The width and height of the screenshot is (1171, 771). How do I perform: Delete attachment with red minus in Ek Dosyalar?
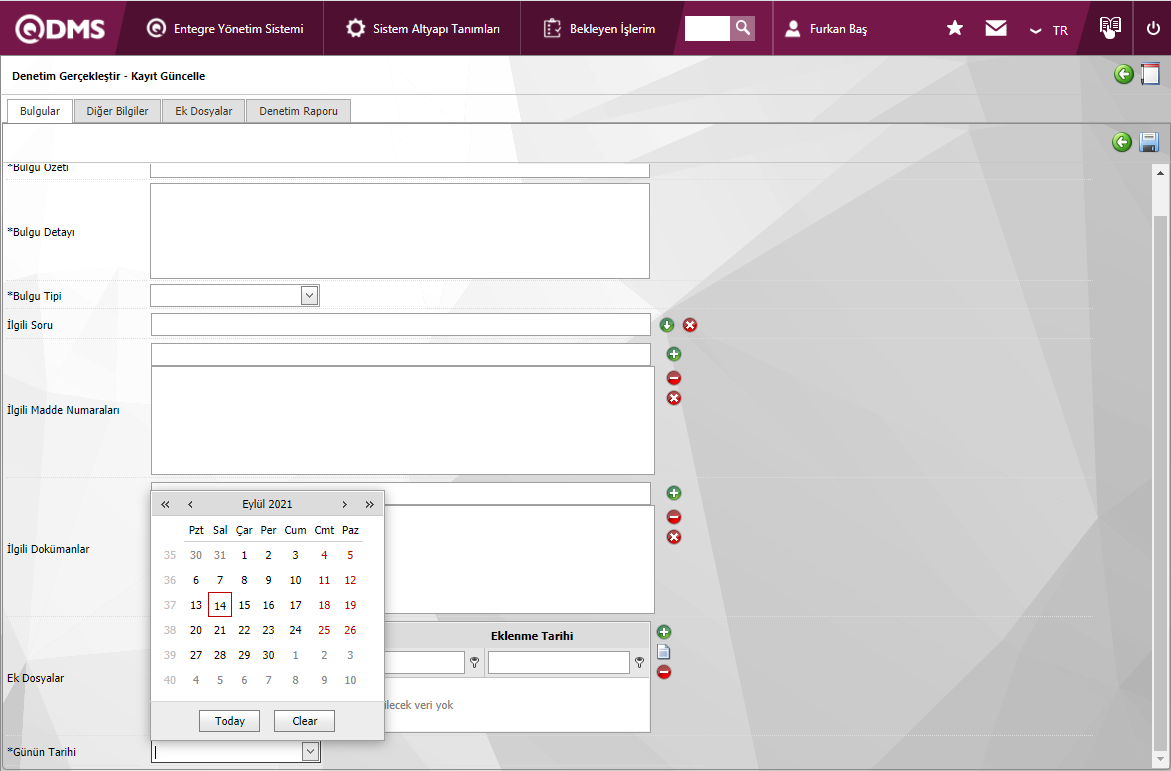tap(664, 672)
